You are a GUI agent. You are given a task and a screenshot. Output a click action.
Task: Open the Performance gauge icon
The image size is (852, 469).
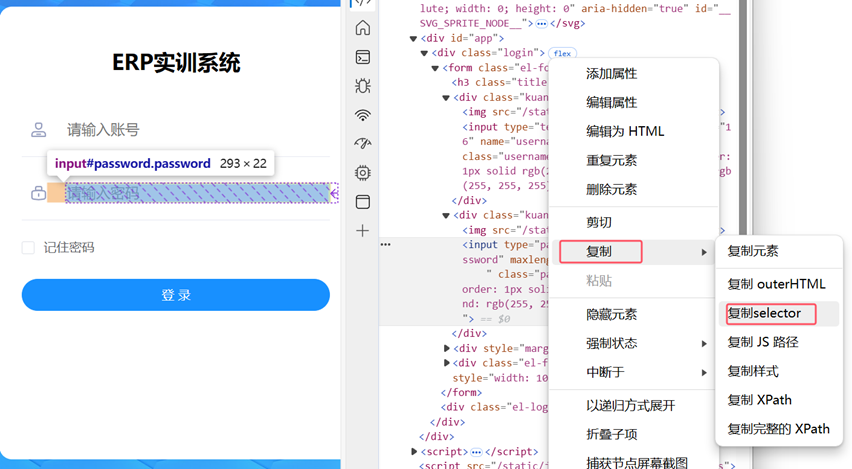(363, 144)
